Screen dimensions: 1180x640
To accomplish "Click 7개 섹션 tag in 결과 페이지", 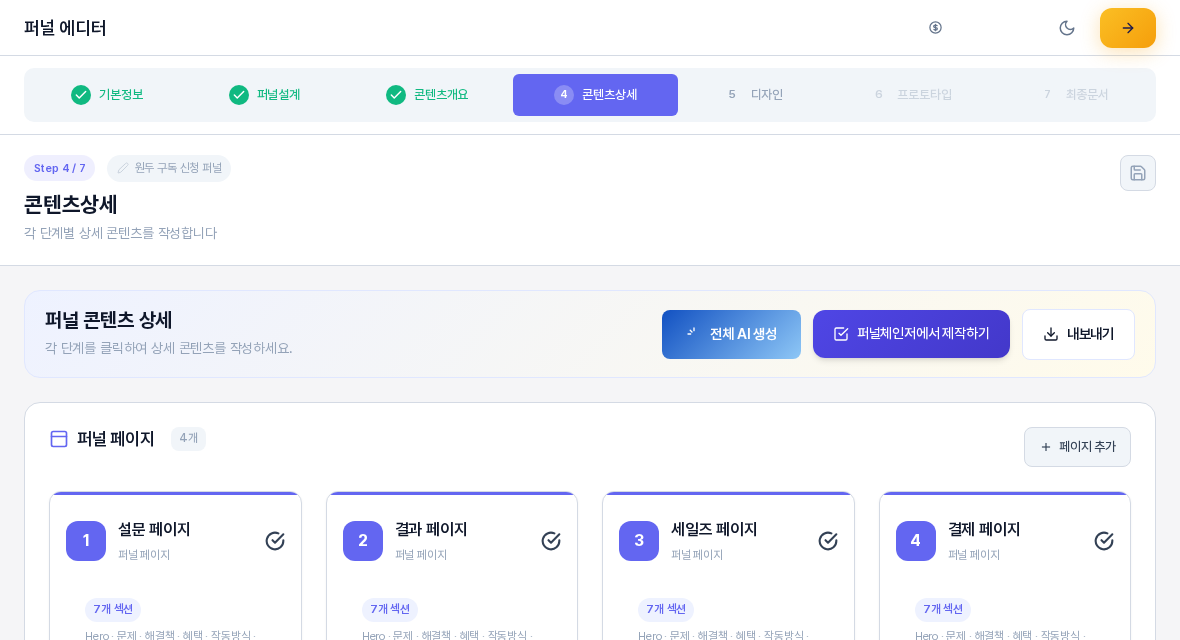I will pyautogui.click(x=390, y=609).
